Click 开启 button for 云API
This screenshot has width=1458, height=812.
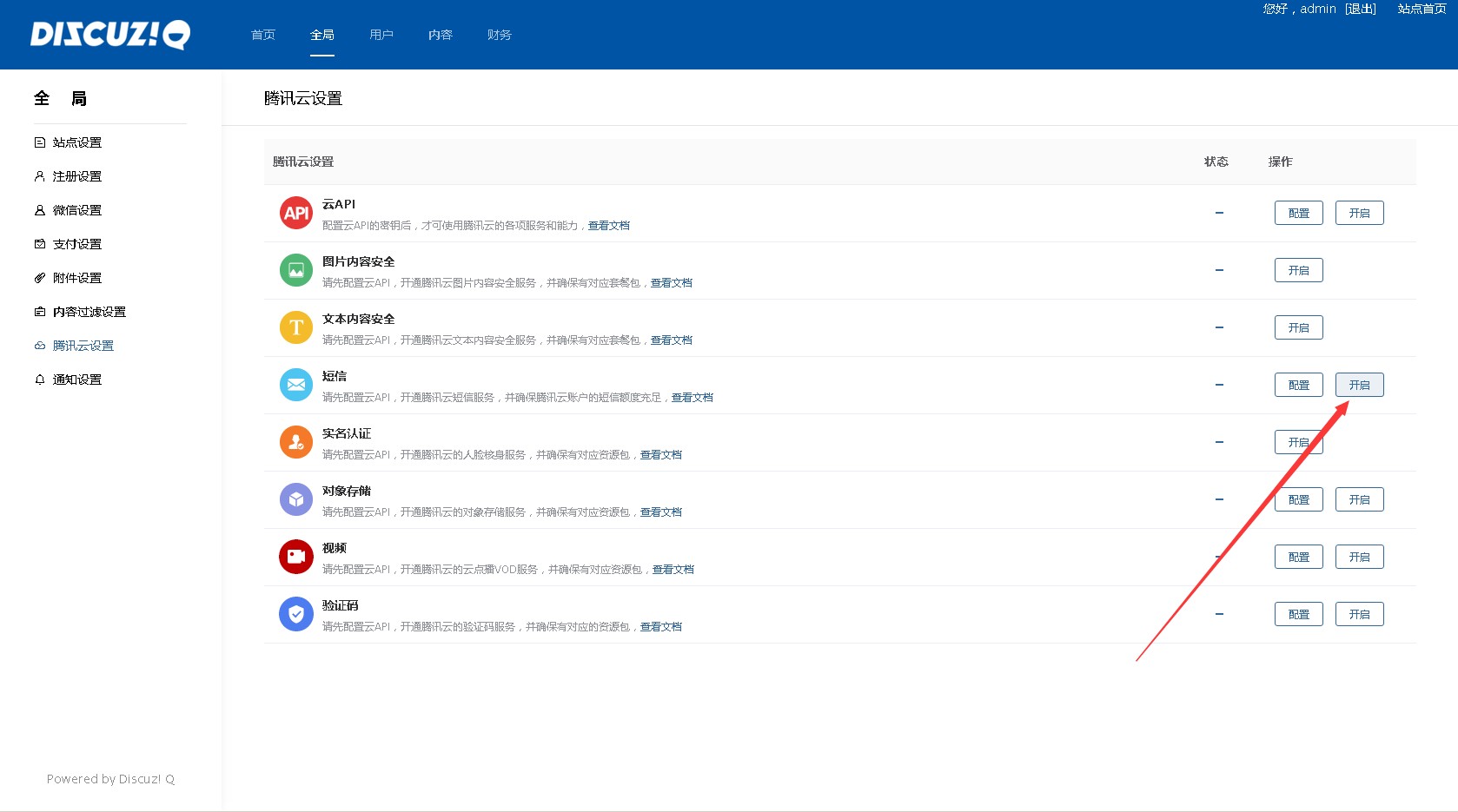[1360, 213]
